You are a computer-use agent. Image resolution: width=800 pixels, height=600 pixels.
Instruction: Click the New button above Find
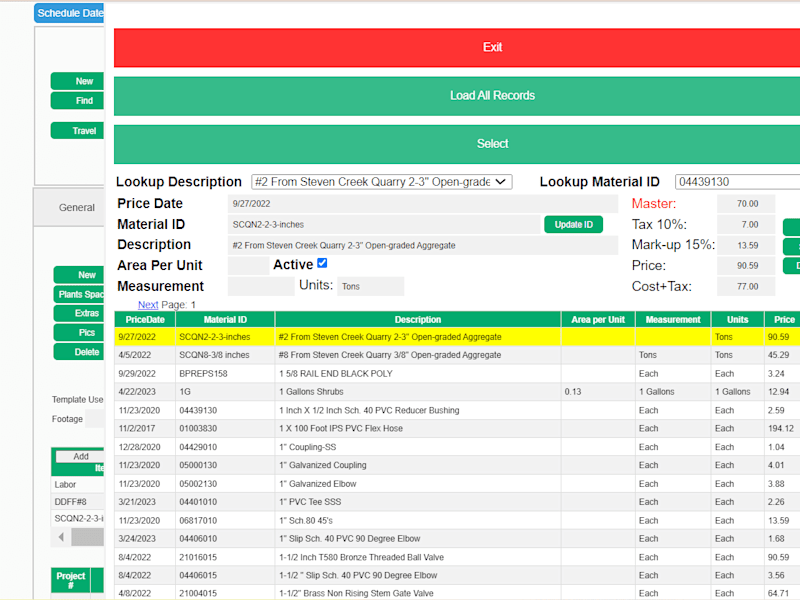78,81
